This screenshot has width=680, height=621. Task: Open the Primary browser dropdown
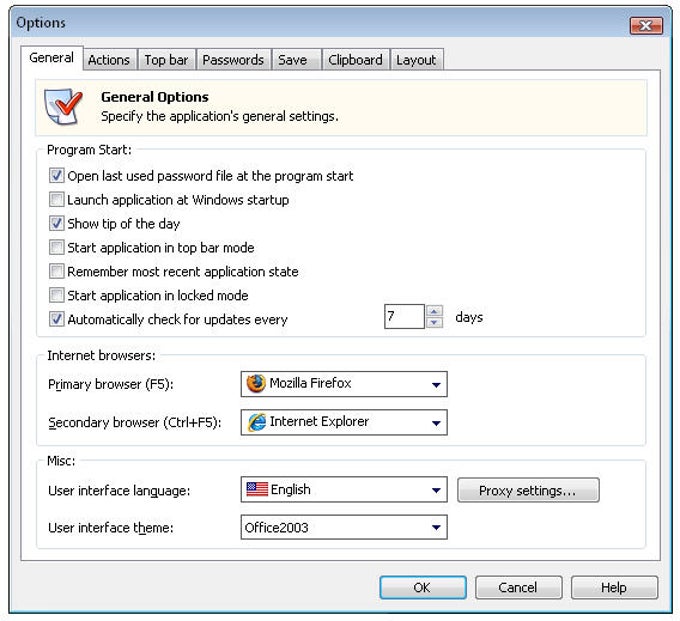(x=436, y=384)
